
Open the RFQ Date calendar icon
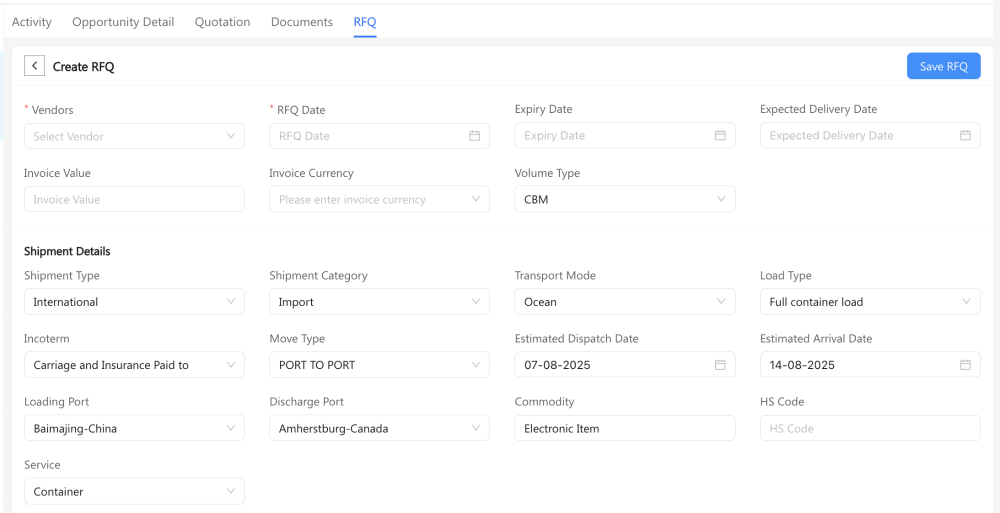pyautogui.click(x=475, y=136)
